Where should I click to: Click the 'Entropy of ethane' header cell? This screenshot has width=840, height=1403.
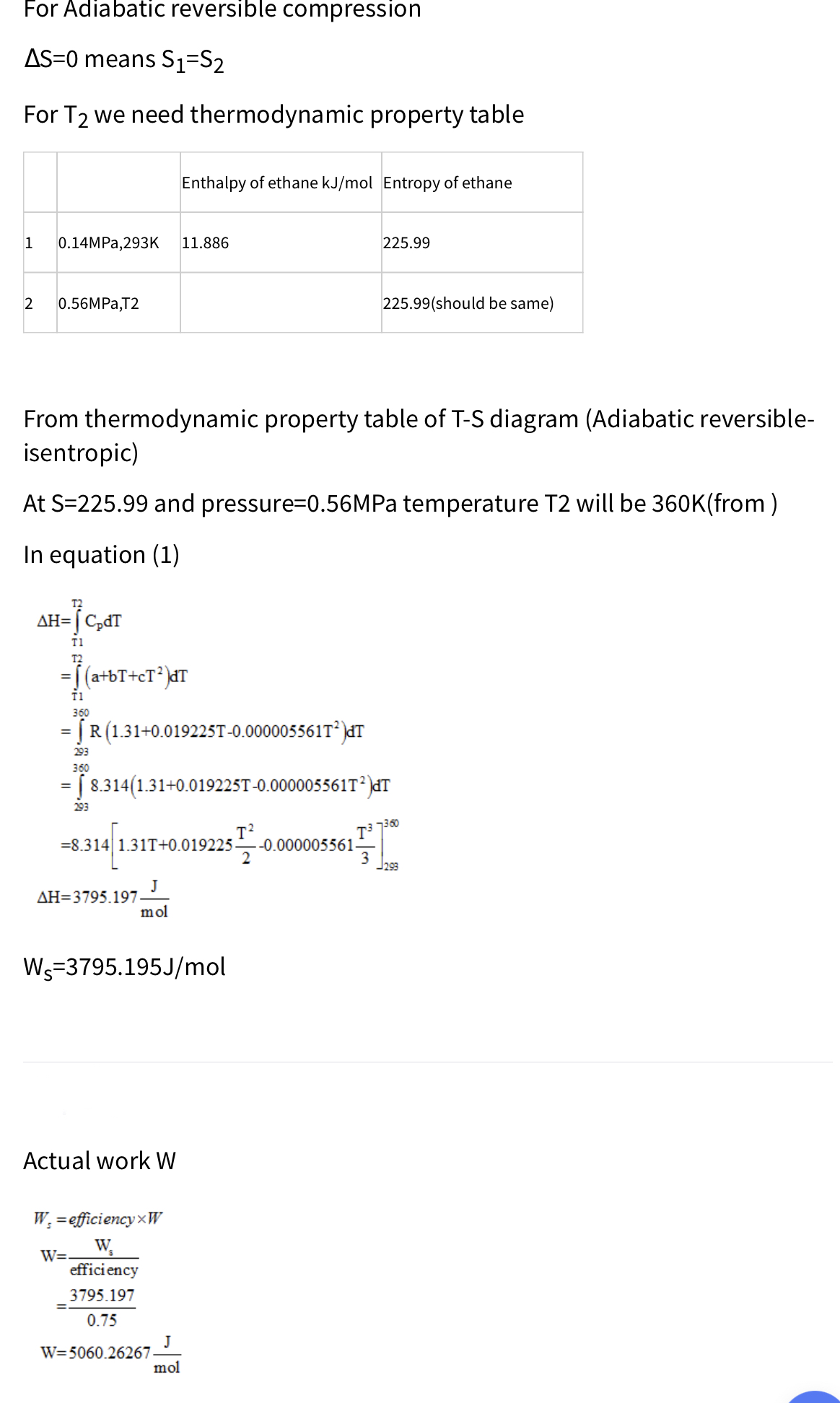coord(447,183)
